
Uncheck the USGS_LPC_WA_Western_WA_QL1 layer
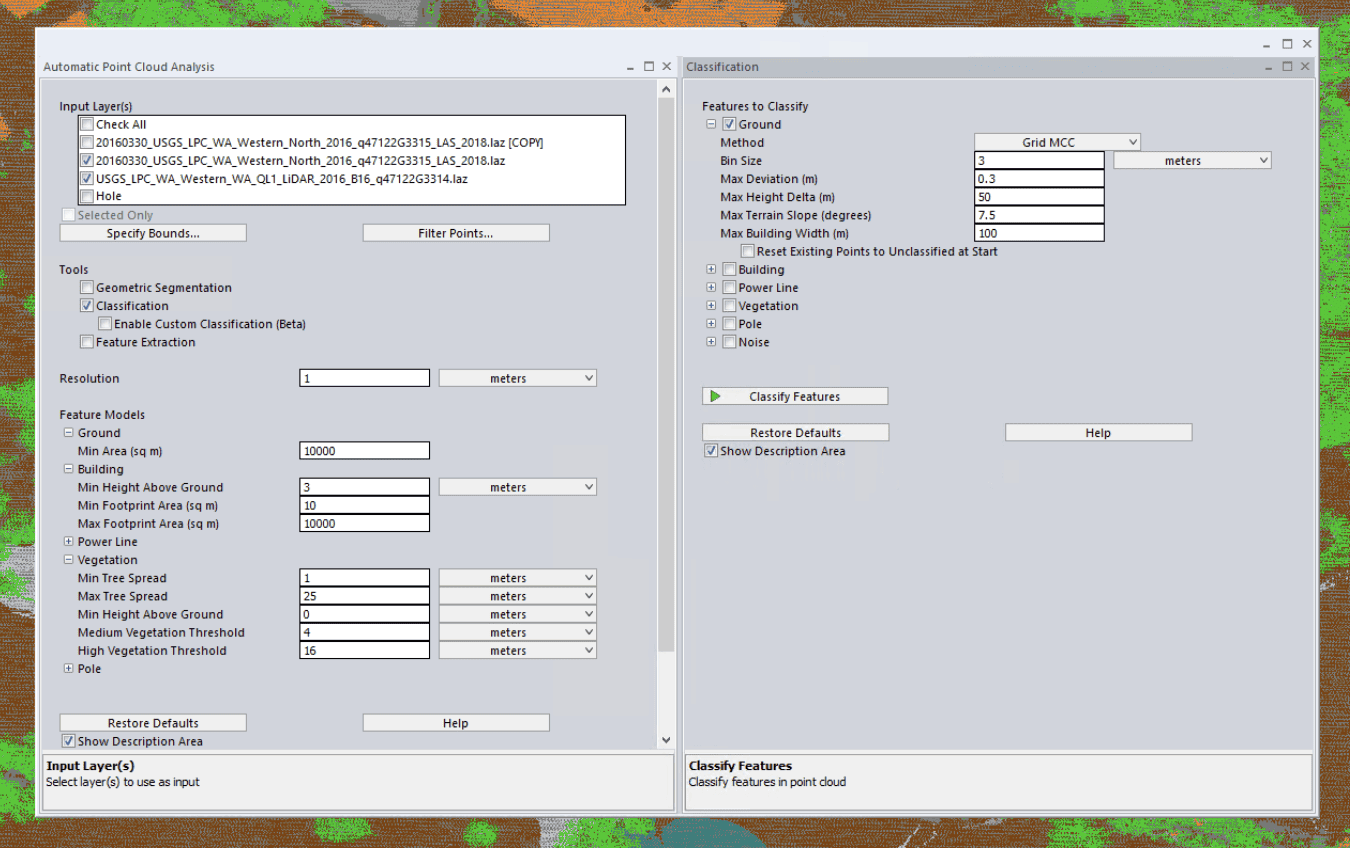[x=87, y=178]
